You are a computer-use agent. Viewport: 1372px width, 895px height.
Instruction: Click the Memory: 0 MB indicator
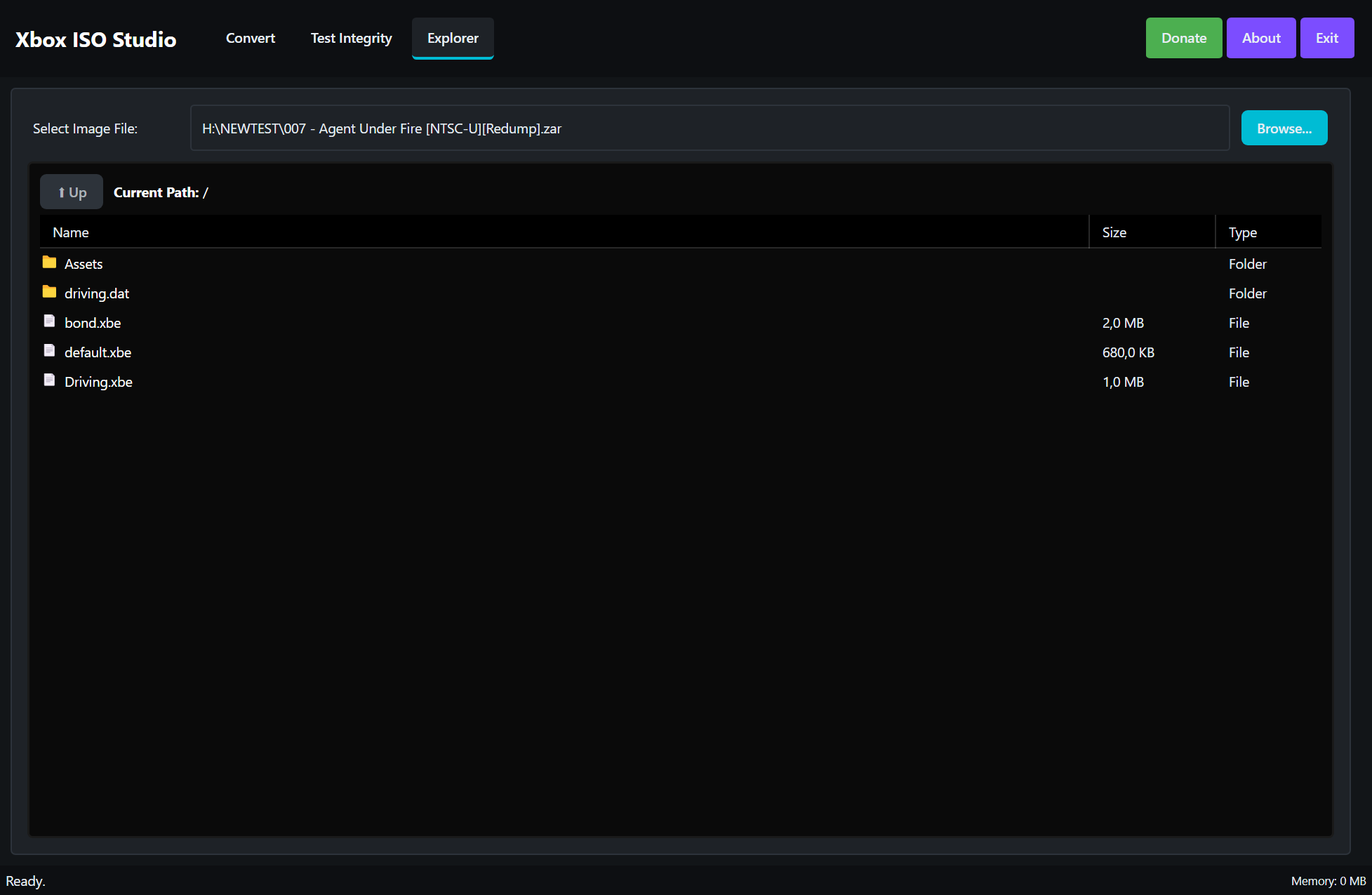[x=1328, y=881]
